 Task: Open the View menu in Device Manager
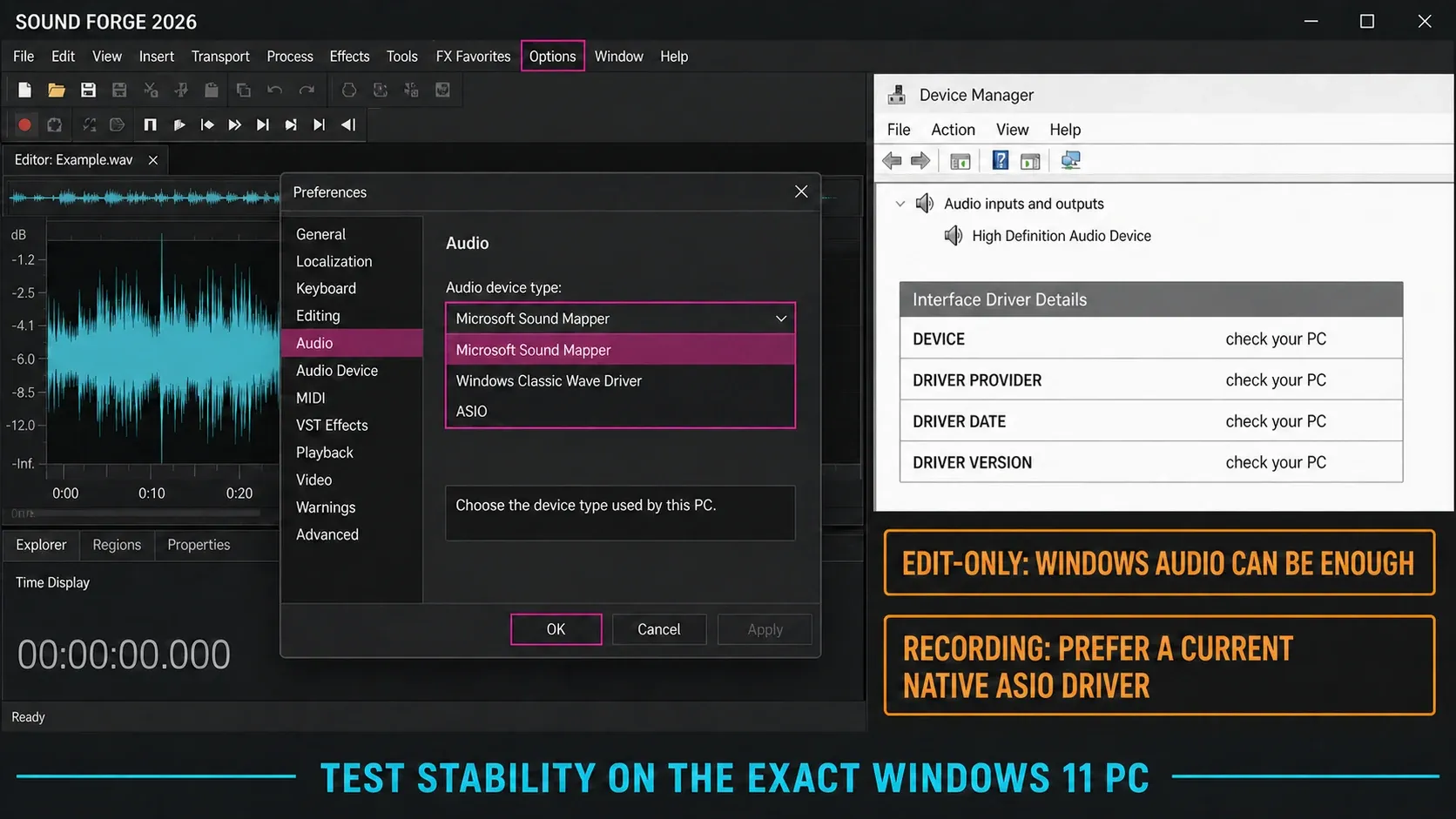click(x=1012, y=130)
